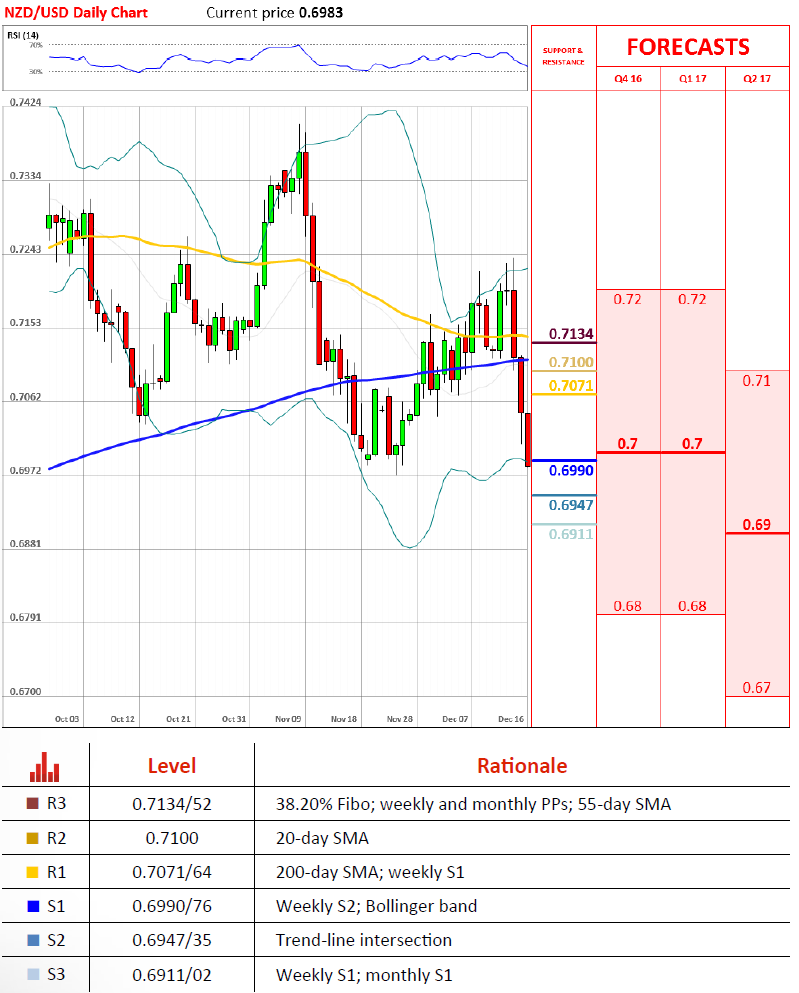Click the FORECASTS heading
Screen dimensions: 799x993
coord(687,47)
